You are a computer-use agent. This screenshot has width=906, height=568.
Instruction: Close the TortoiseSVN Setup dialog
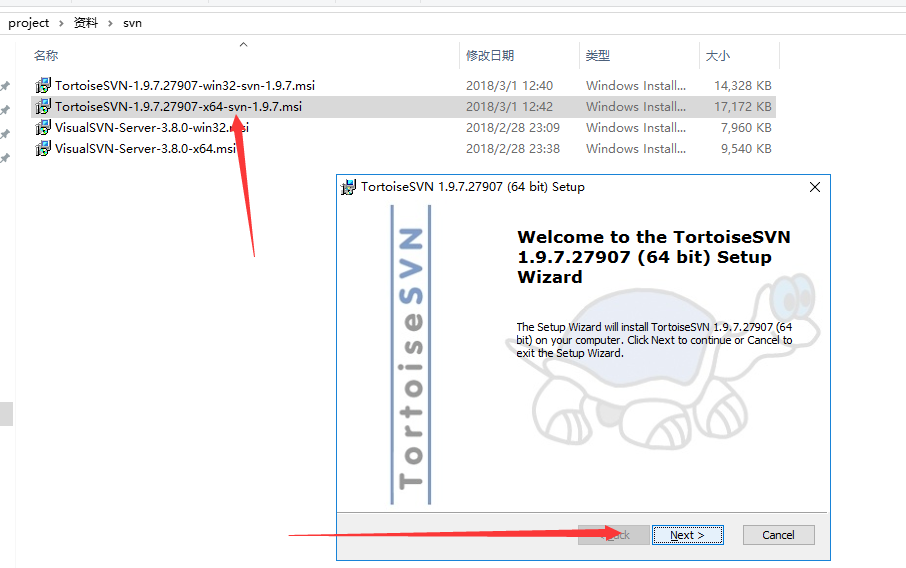coord(815,187)
